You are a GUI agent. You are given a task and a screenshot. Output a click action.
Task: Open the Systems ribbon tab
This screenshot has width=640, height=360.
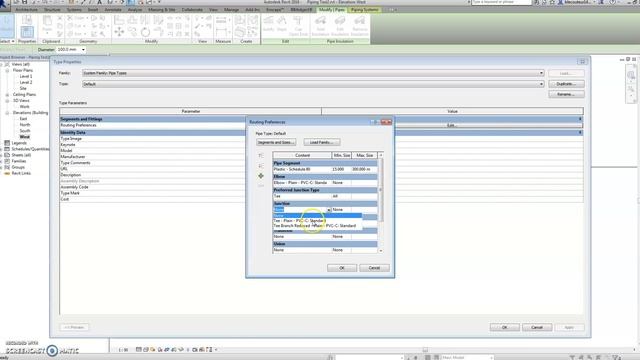pyautogui.click(x=74, y=9)
